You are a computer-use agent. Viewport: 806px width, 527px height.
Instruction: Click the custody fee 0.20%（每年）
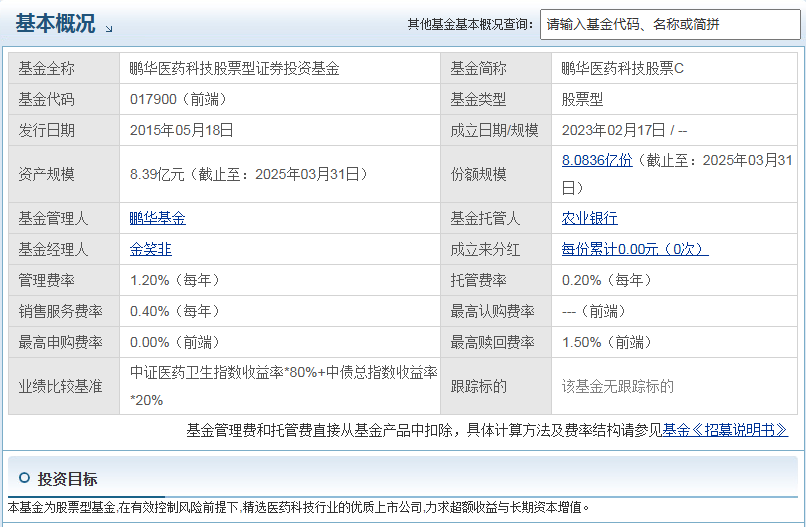coord(607,280)
